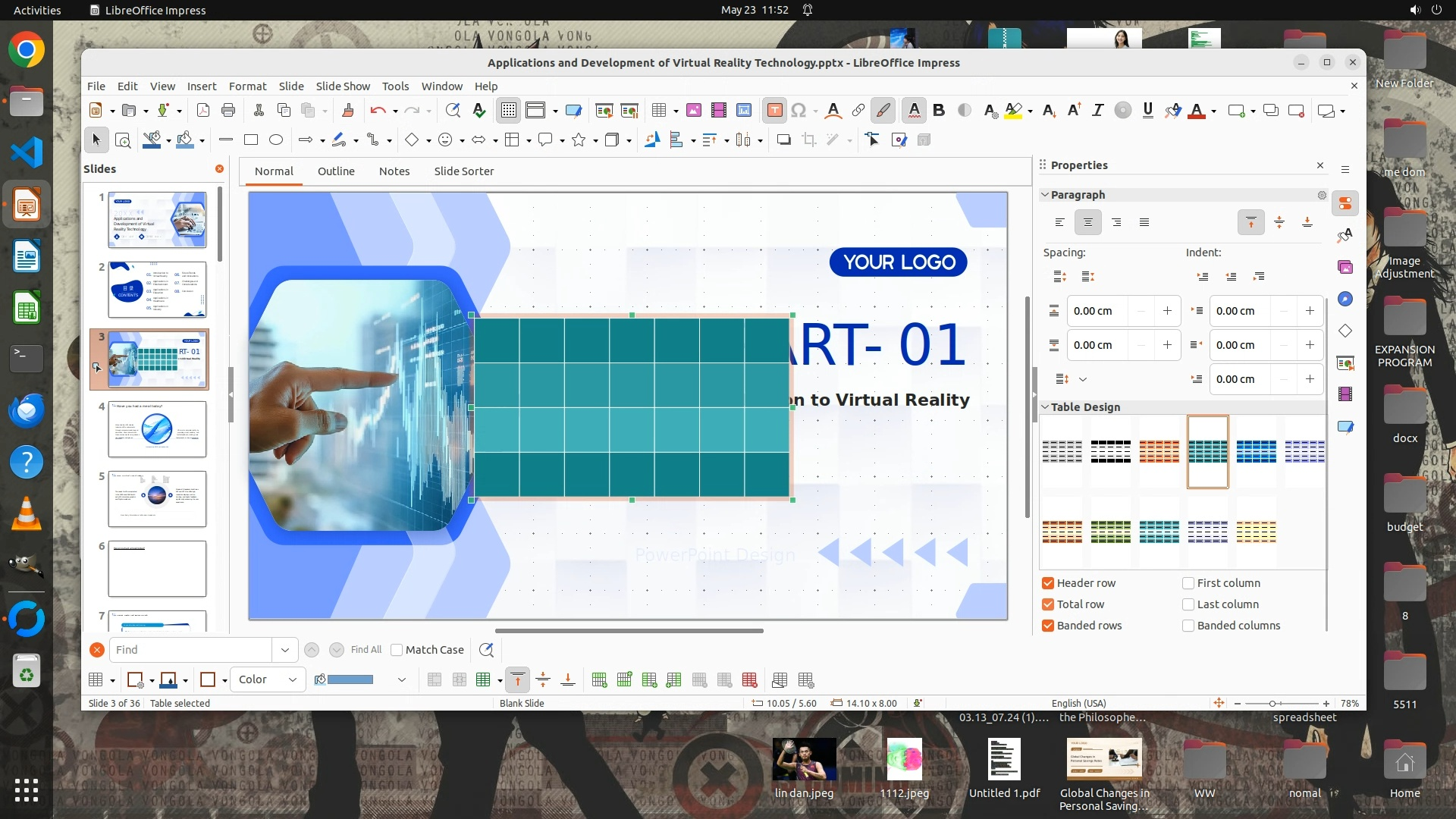Click the Insert Text Box icon
The height and width of the screenshot is (819, 1456).
coord(774,111)
